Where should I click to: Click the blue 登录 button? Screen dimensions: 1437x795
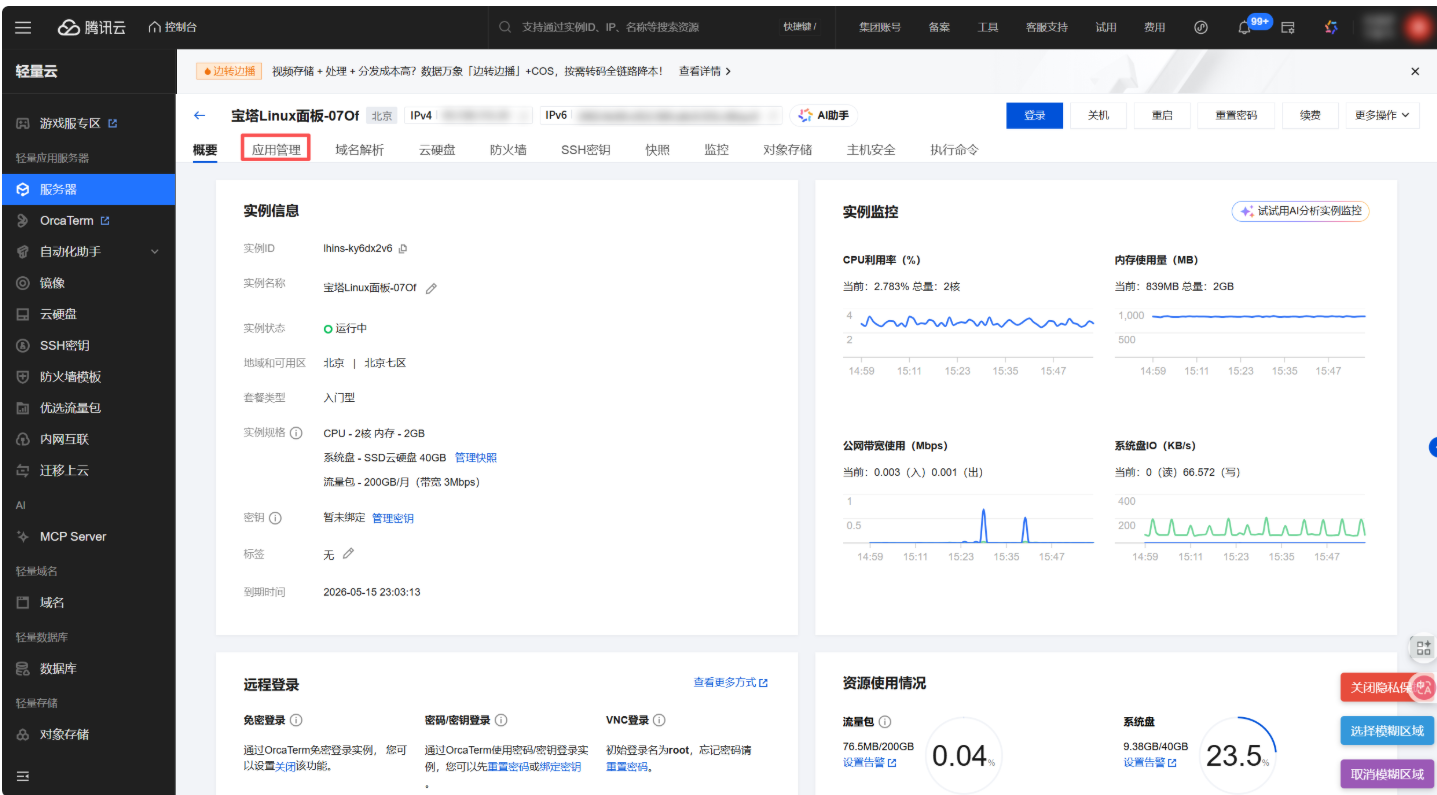point(1034,116)
